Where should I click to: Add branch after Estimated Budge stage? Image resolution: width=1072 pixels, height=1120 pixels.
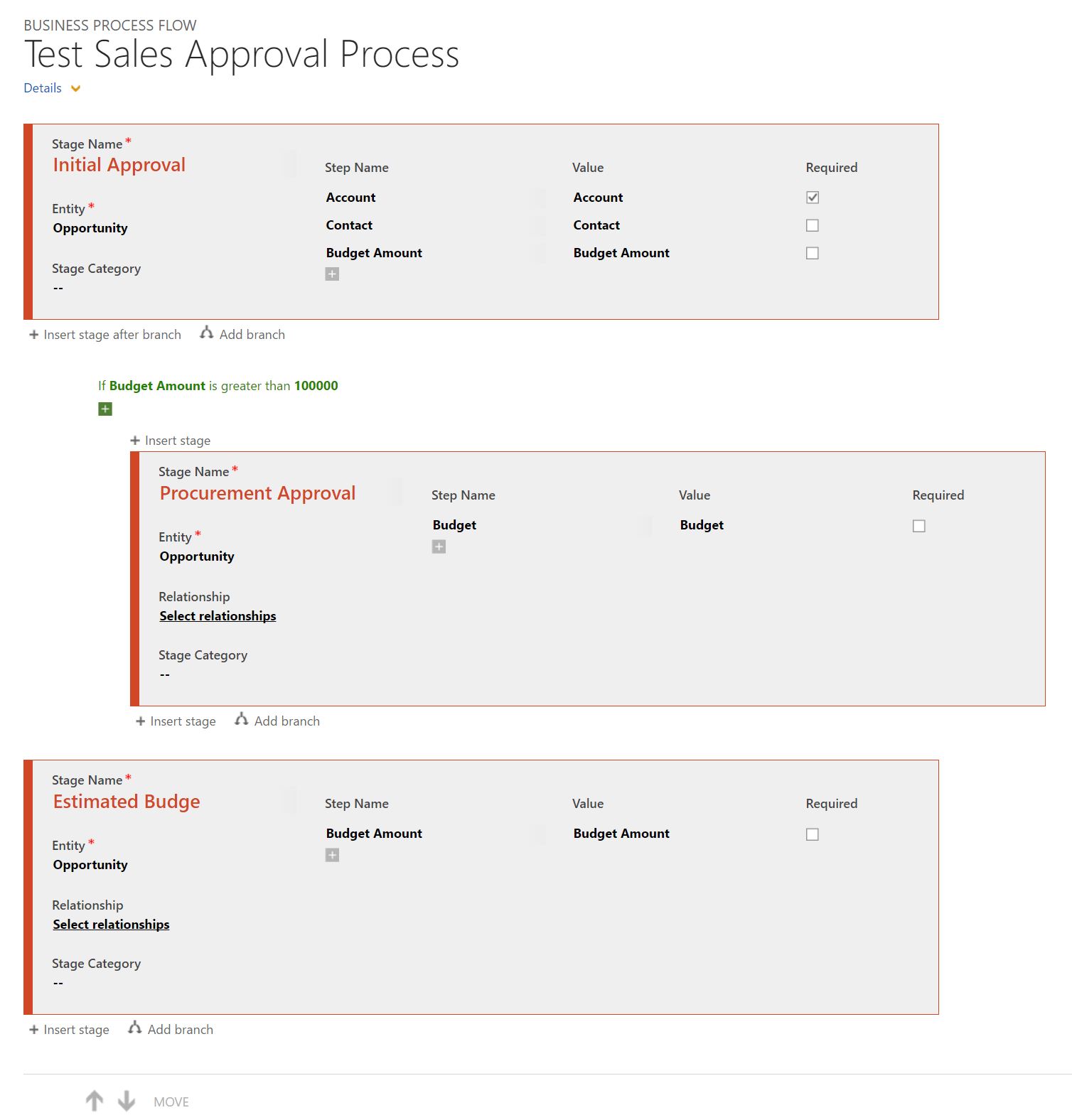[171, 1029]
